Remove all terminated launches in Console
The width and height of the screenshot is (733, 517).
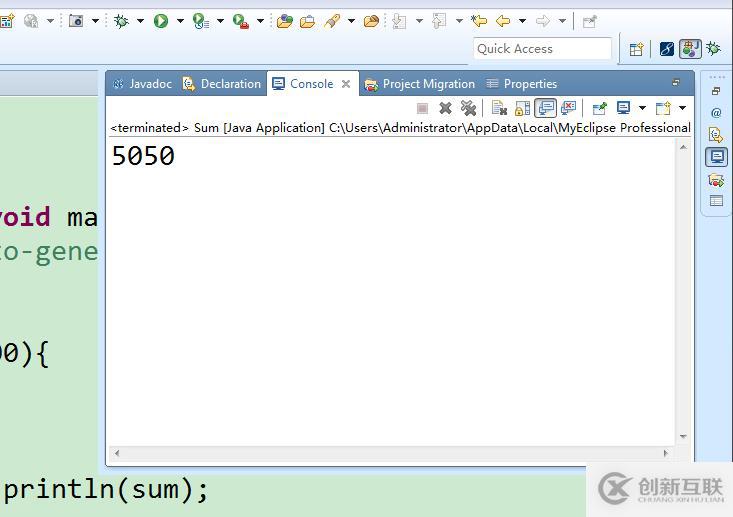tap(468, 108)
